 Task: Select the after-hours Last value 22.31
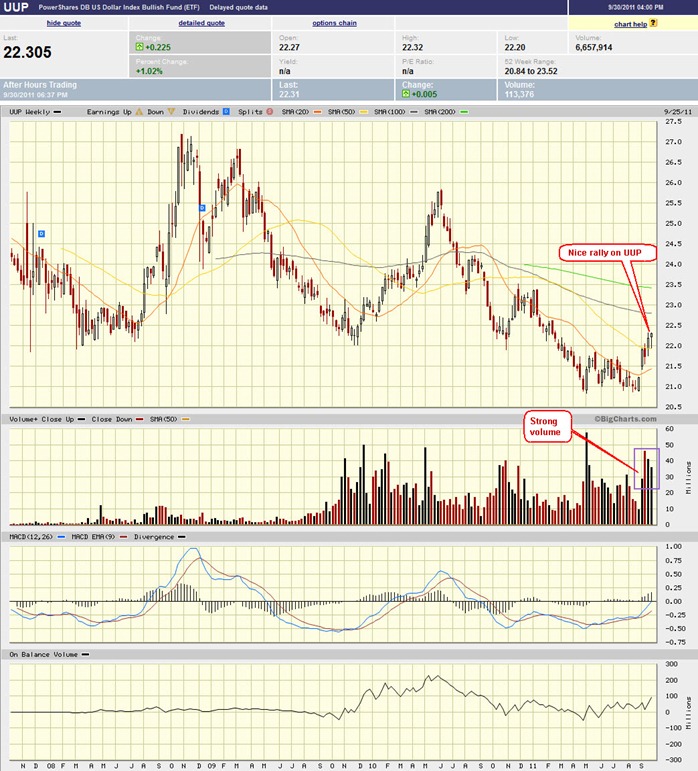[x=289, y=94]
